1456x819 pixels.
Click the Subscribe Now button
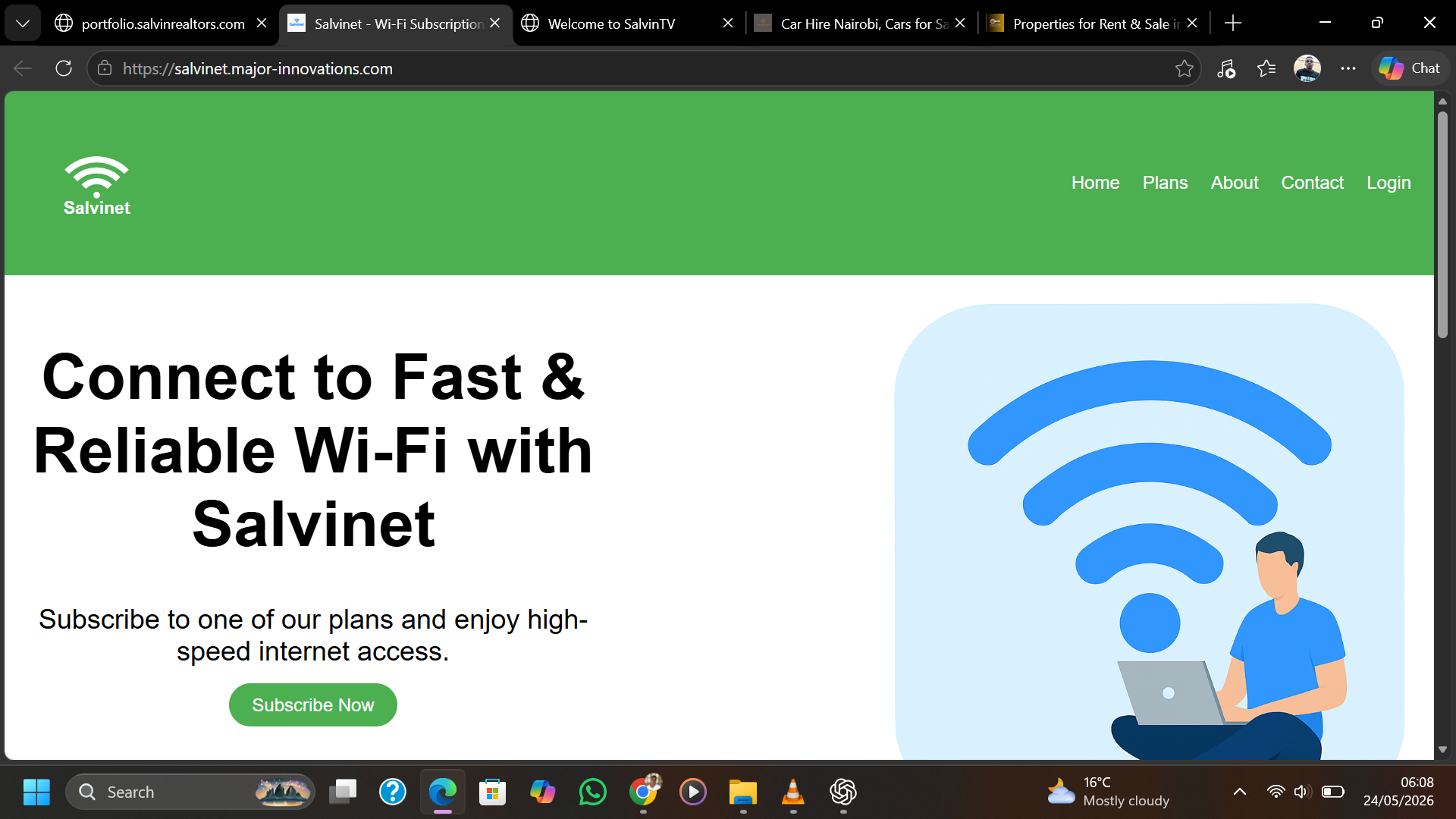click(312, 705)
